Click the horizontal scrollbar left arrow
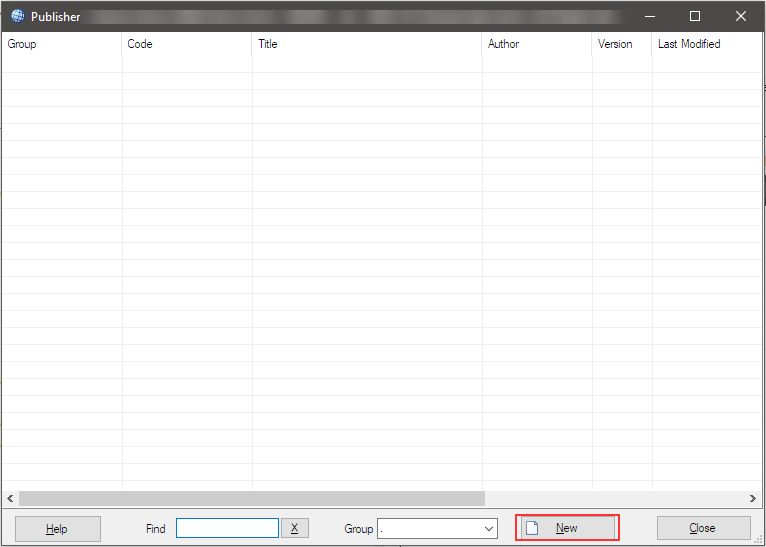 pos(10,499)
